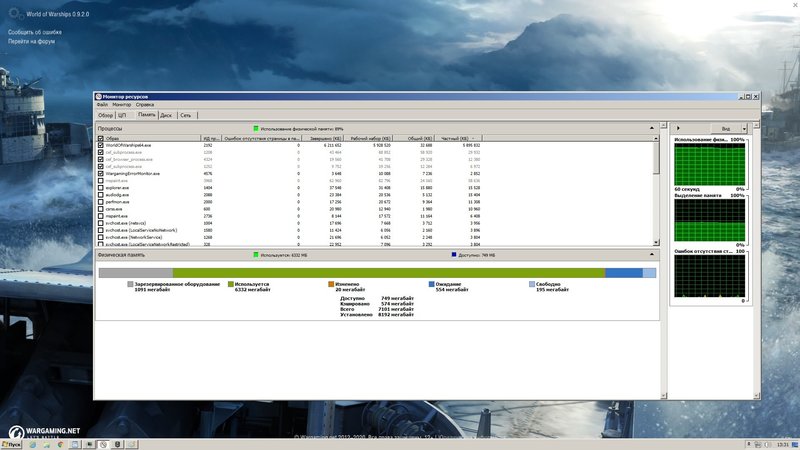Uncheck cef_browser_process.exe checkbox

pos(101,159)
